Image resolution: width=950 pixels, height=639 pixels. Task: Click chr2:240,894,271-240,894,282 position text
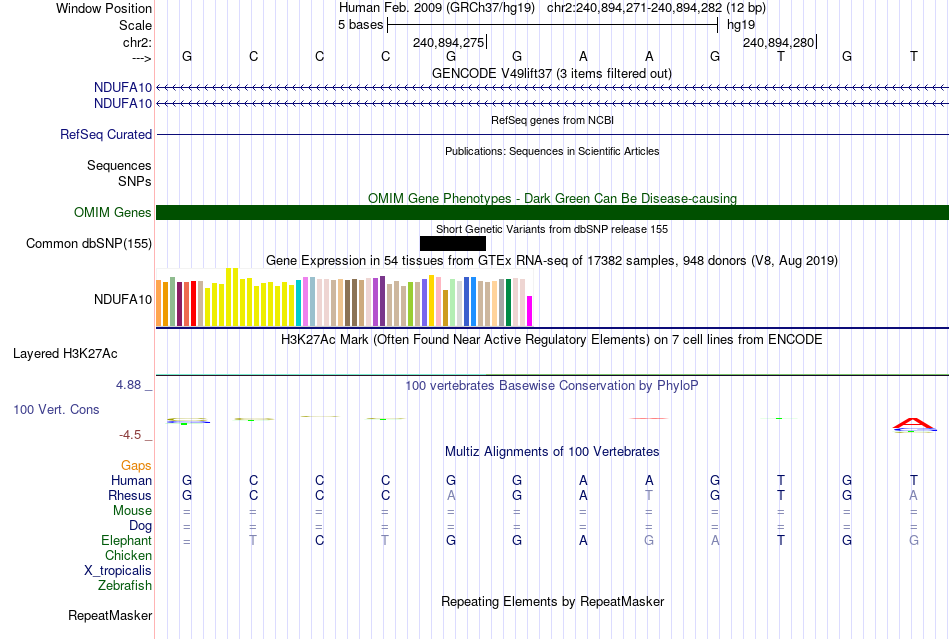click(x=634, y=8)
